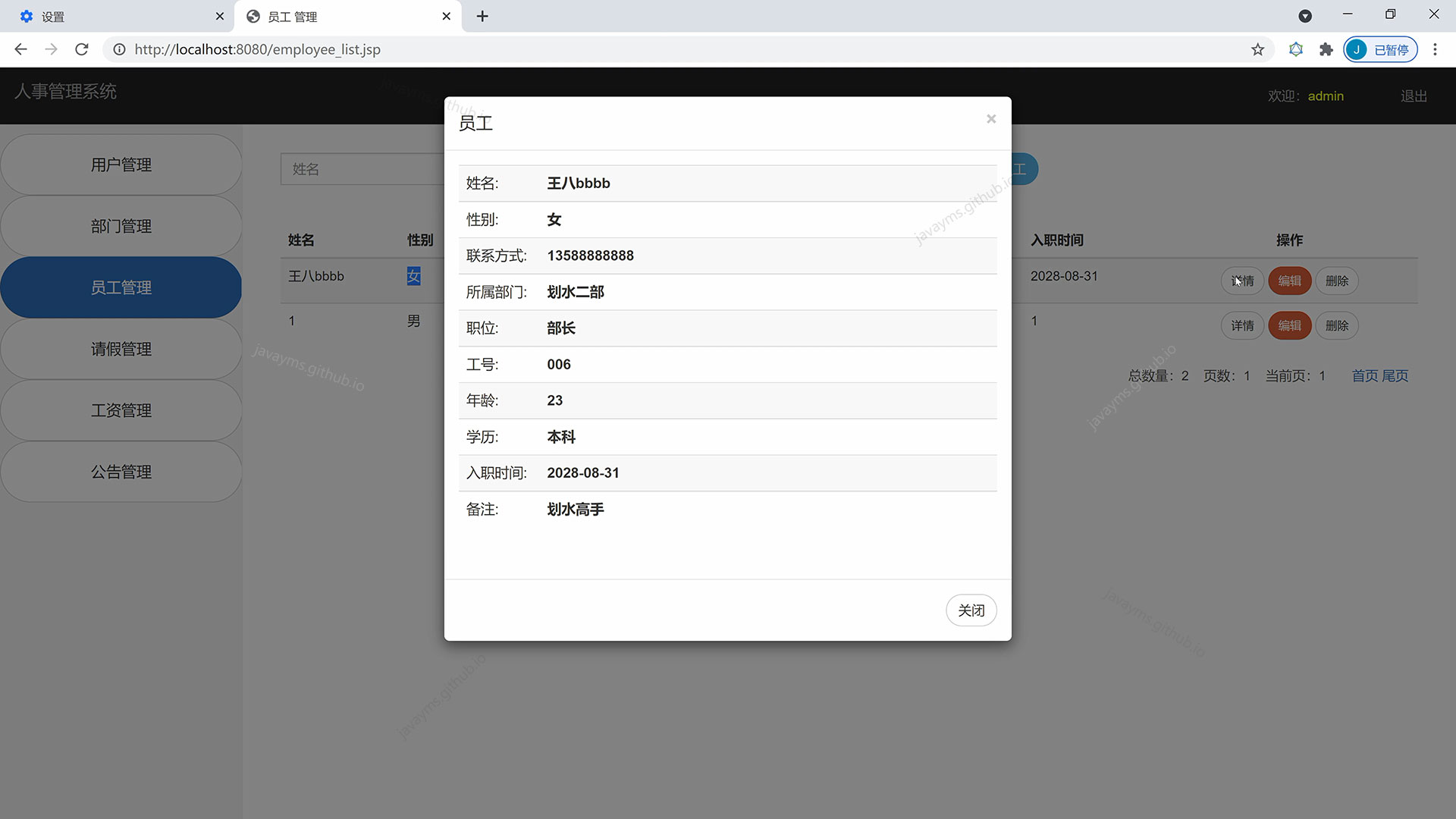Click the 关闭 button in dialog
Viewport: 1456px width, 819px height.
point(971,610)
